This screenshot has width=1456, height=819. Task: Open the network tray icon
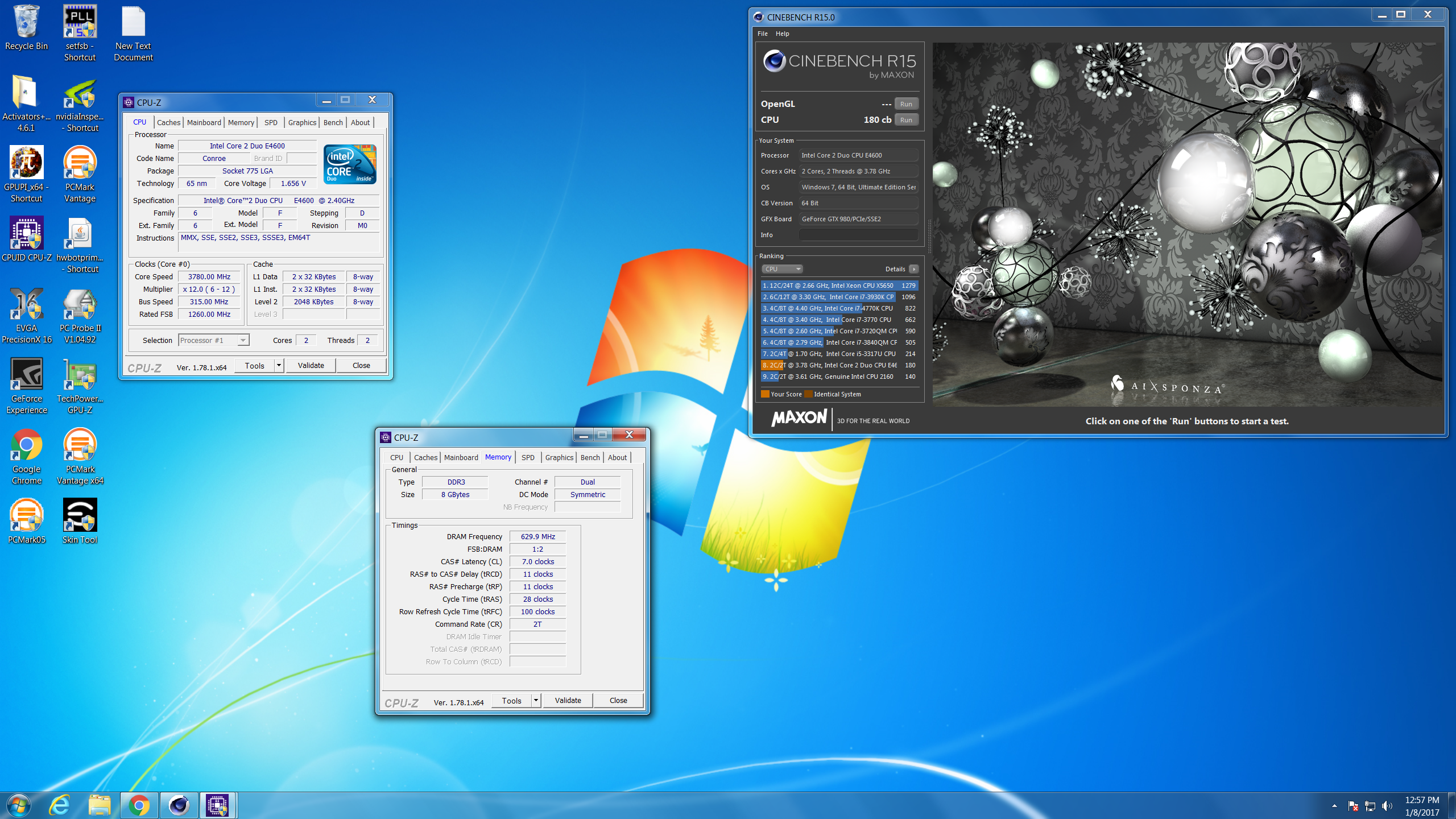(1370, 806)
